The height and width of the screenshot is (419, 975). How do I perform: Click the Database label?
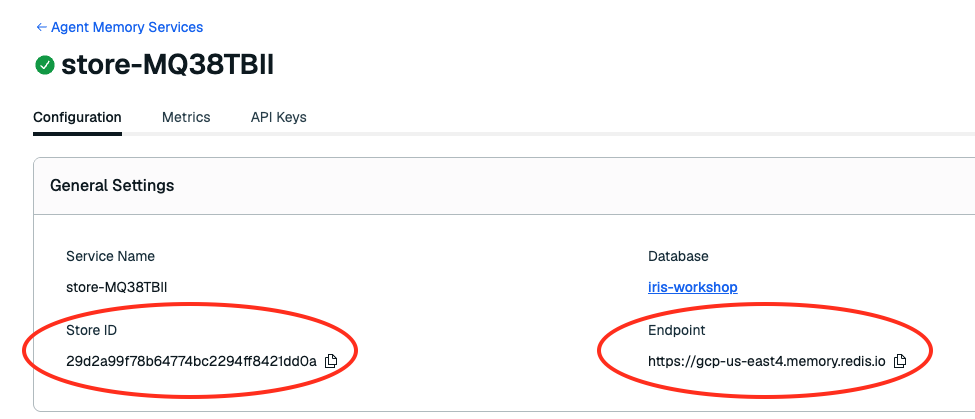pyautogui.click(x=678, y=256)
